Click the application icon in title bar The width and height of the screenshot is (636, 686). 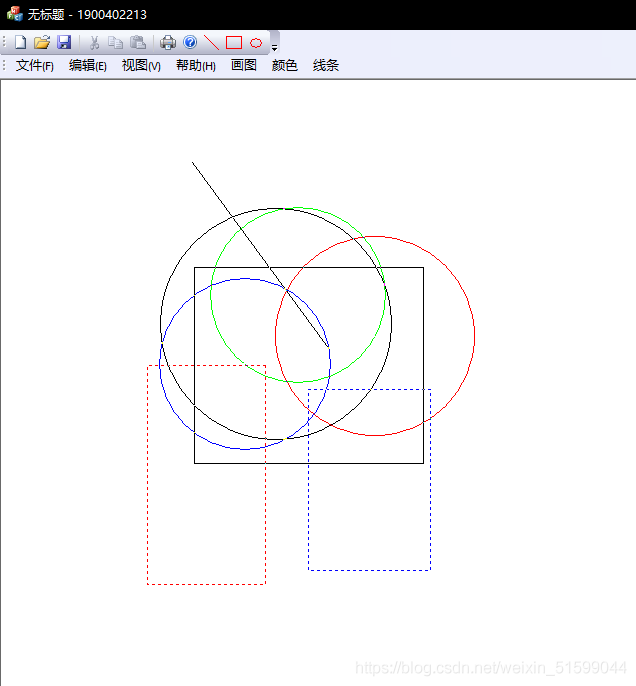click(x=14, y=14)
